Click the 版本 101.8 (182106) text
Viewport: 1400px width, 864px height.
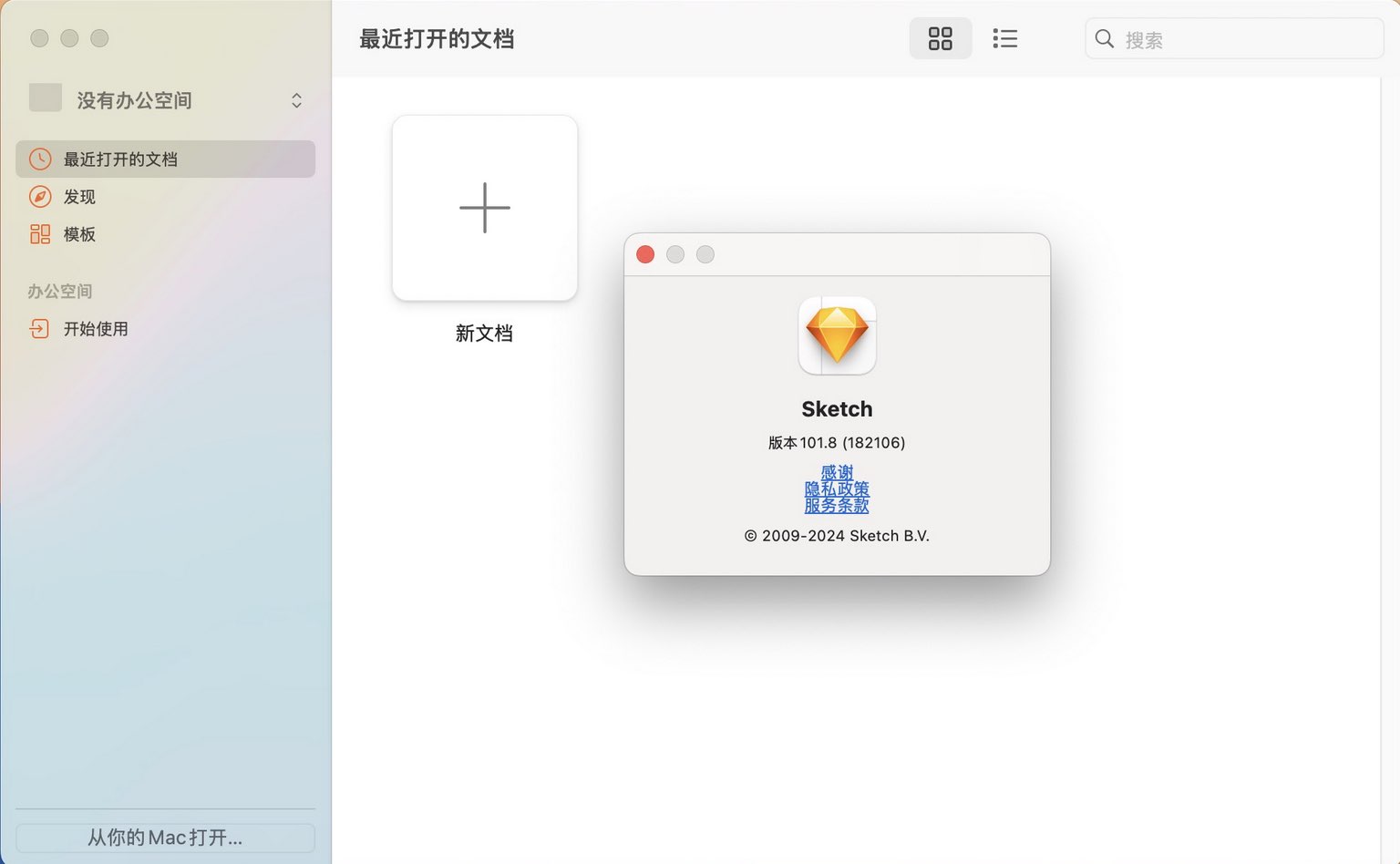tap(837, 442)
